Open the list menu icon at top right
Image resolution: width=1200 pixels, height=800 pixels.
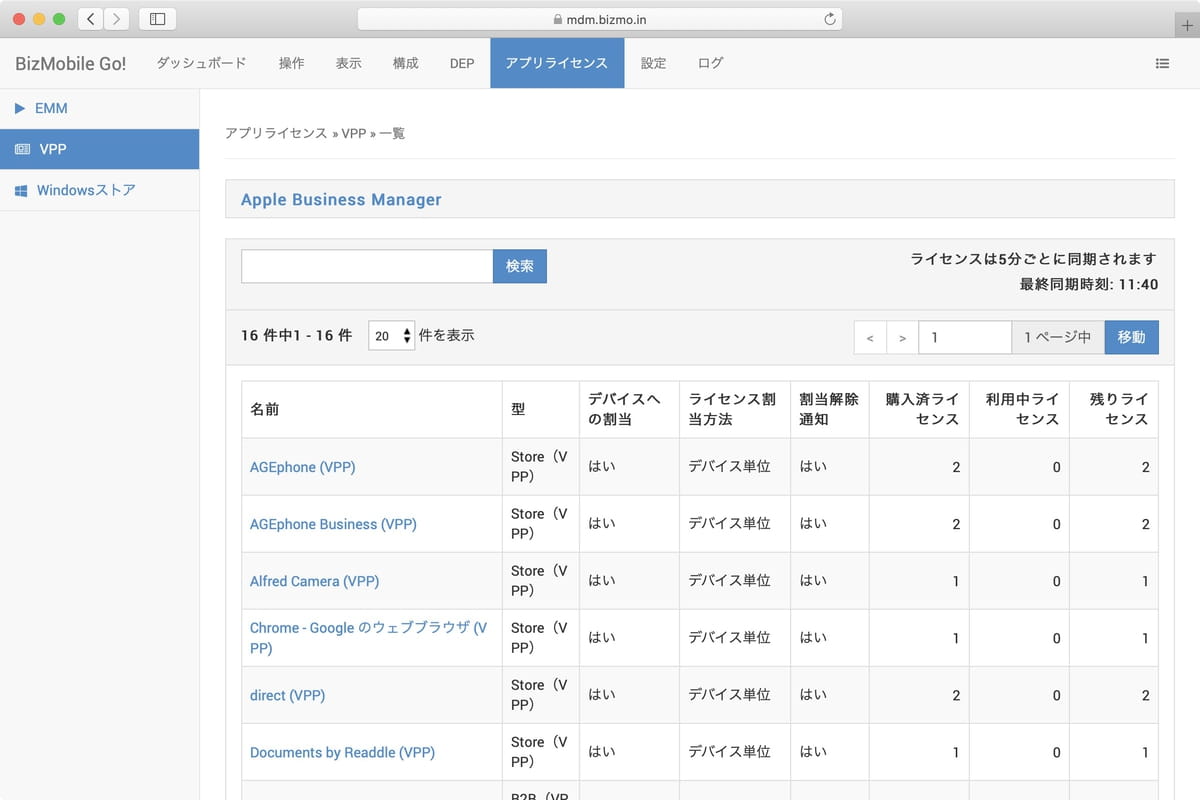coord(1162,63)
